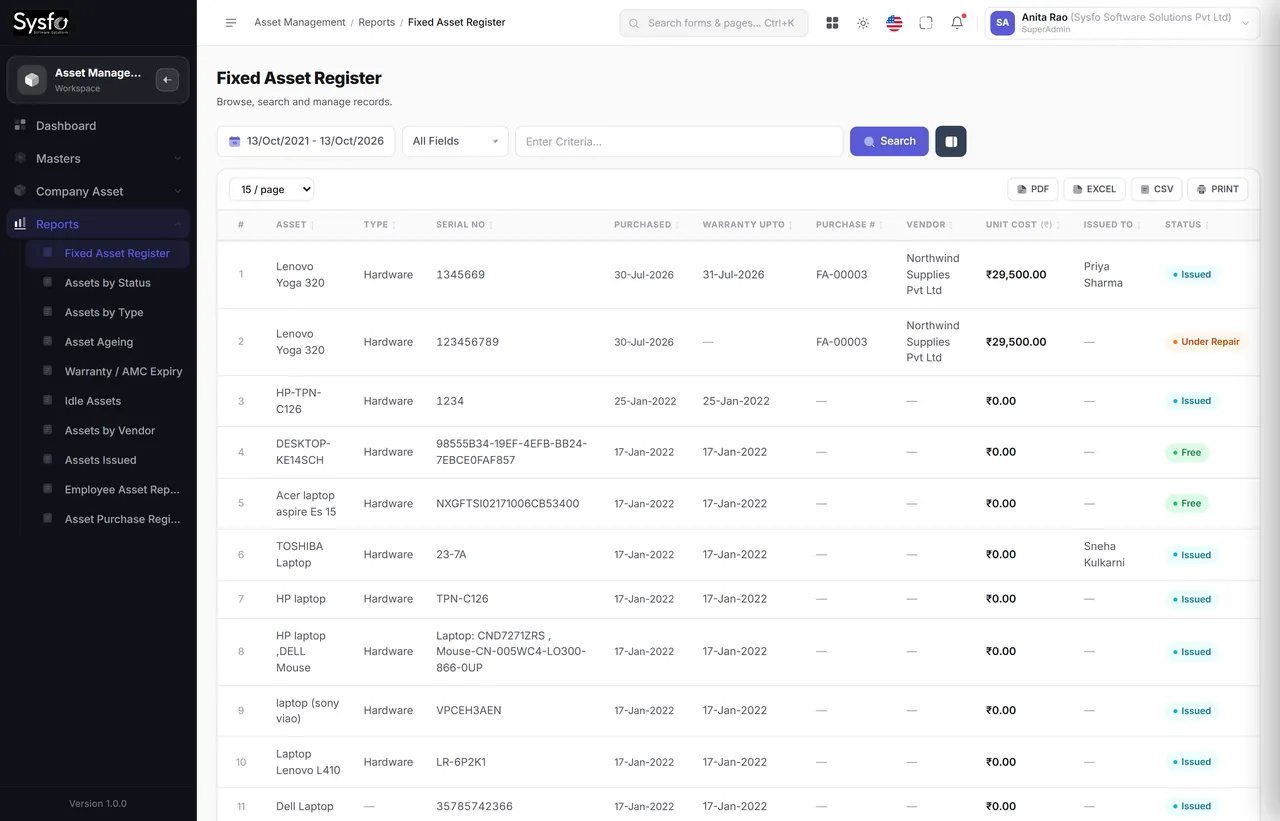The height and width of the screenshot is (821, 1280).
Task: Open the All Fields dropdown
Action: point(455,141)
